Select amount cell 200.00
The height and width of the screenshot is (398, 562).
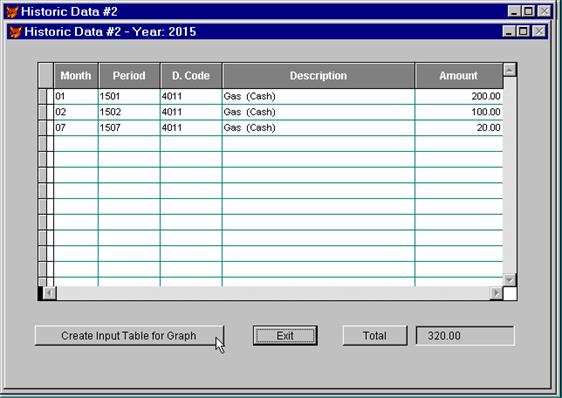[x=459, y=96]
